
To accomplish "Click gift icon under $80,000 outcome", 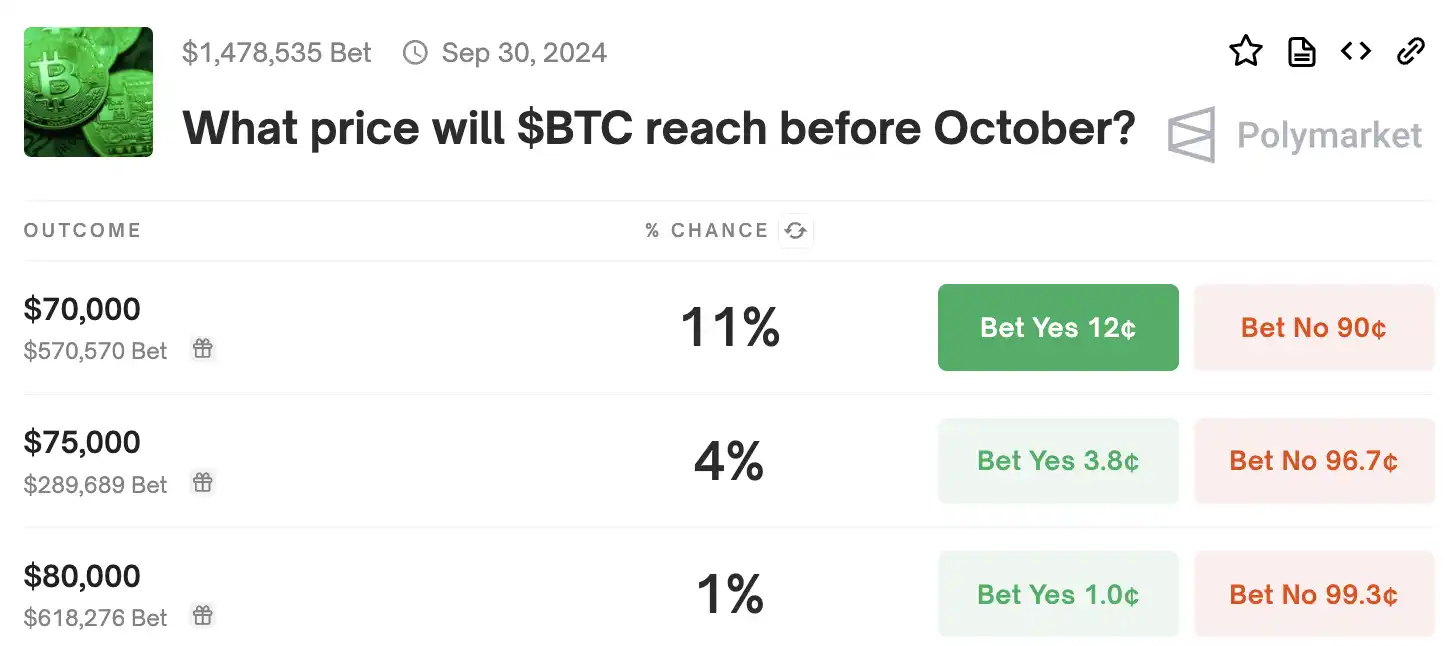I will (x=203, y=616).
